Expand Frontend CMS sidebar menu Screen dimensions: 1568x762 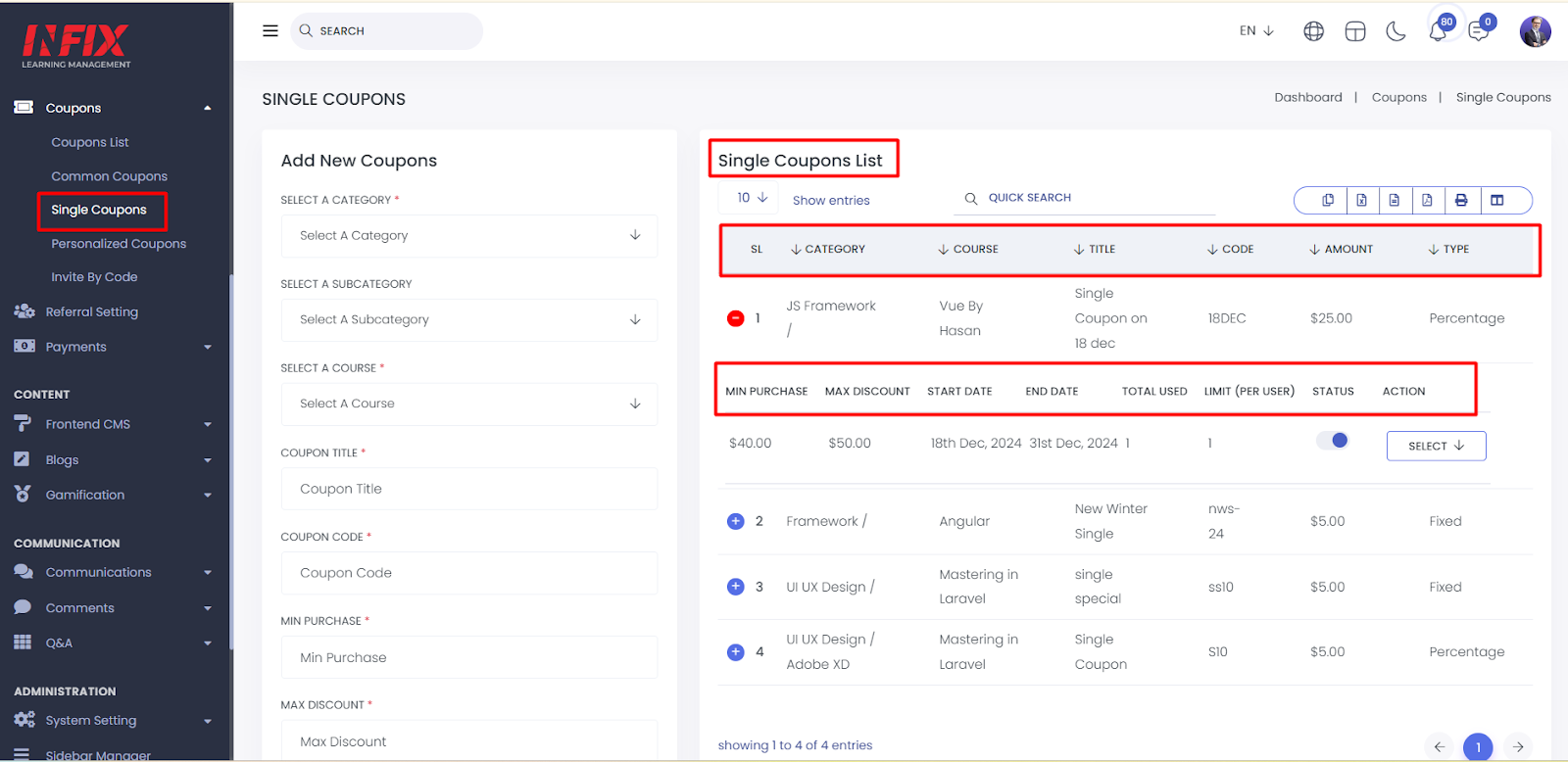coord(113,424)
